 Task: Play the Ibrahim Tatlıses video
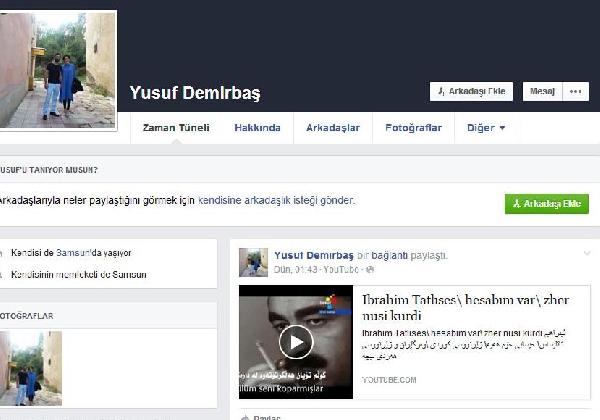point(296,342)
